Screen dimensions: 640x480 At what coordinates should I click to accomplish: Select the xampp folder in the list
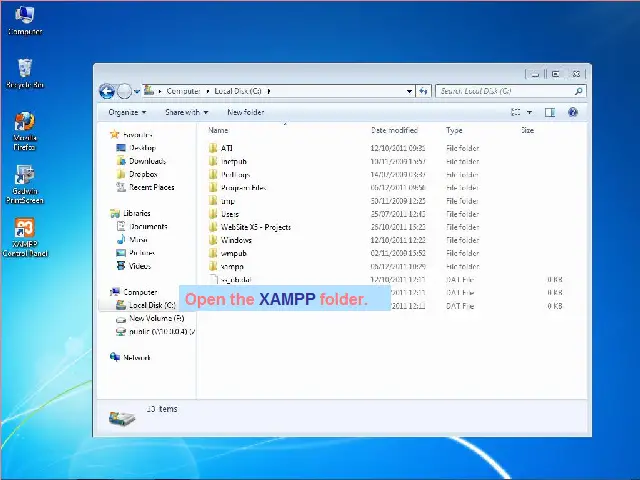[227, 267]
